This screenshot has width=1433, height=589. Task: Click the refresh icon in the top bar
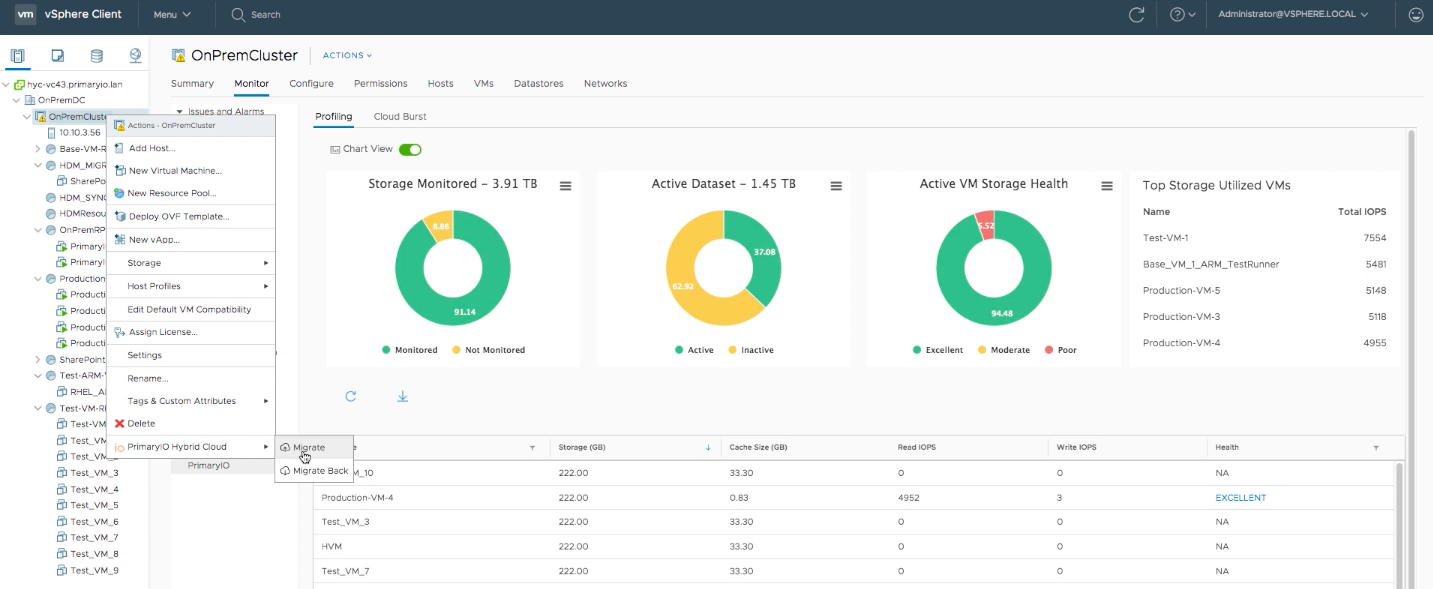tap(1136, 15)
